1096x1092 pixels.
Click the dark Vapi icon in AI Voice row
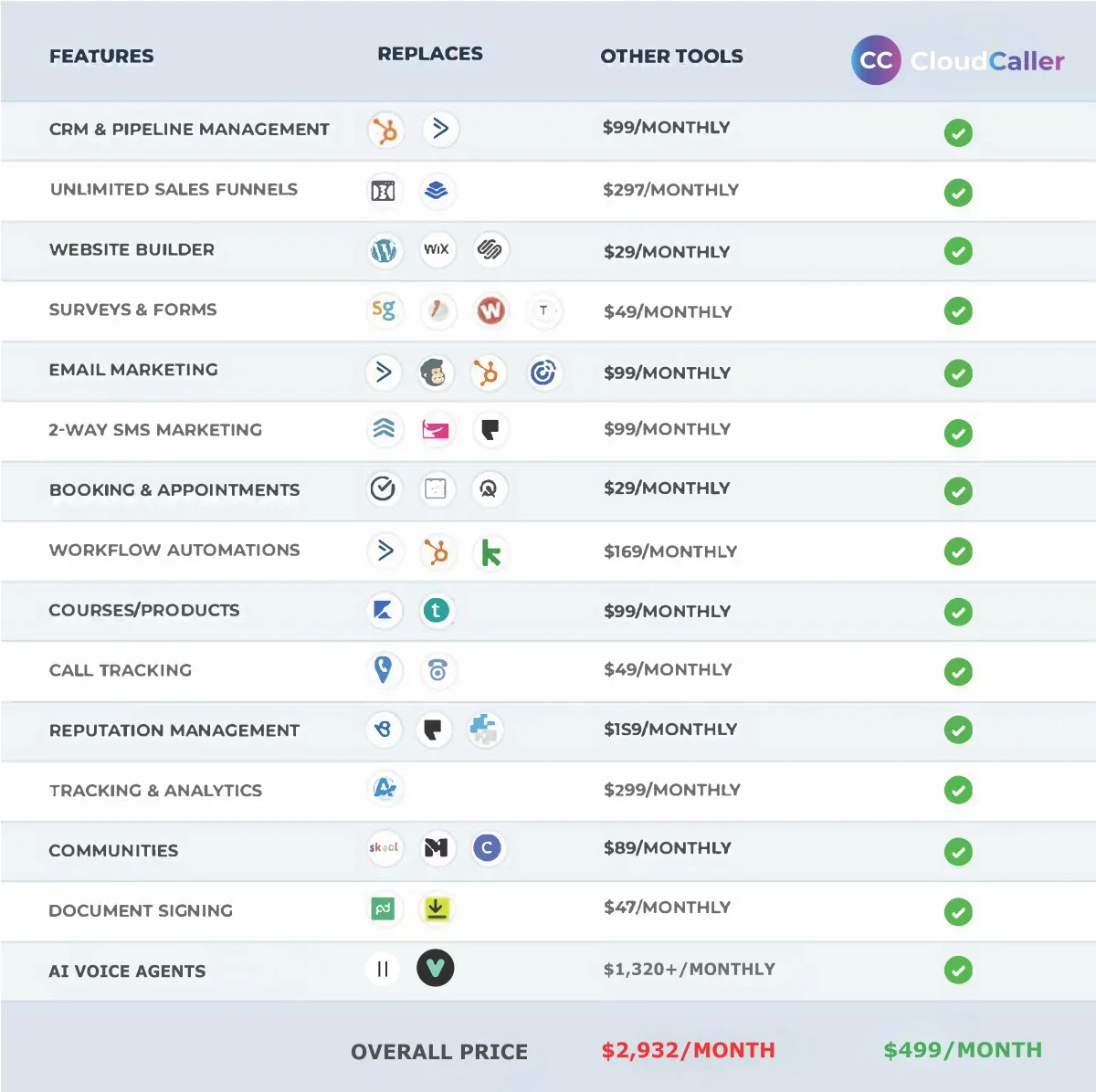(436, 968)
